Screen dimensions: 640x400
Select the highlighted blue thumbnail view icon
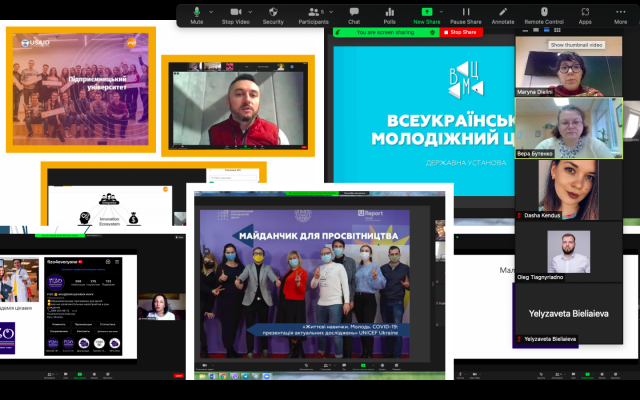pos(547,30)
